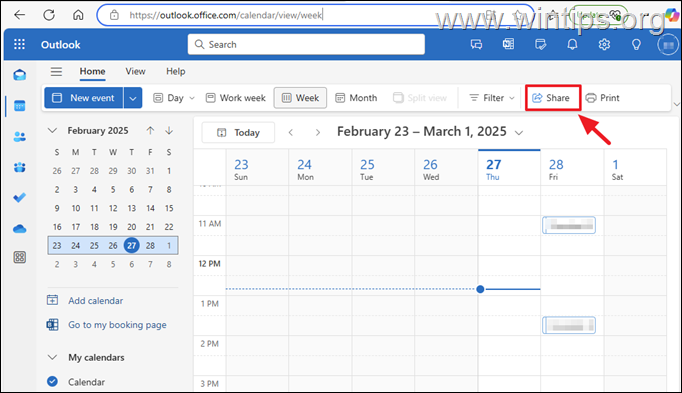Screen dimensions: 682x393
Task: Open Friday 1 PM calendar event
Action: (x=569, y=325)
